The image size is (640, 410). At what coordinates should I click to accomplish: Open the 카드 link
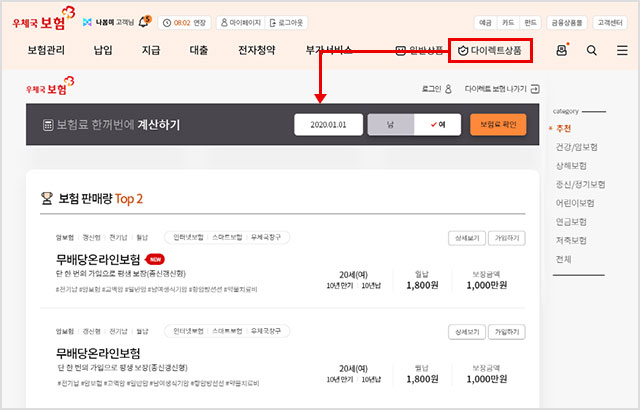507,23
